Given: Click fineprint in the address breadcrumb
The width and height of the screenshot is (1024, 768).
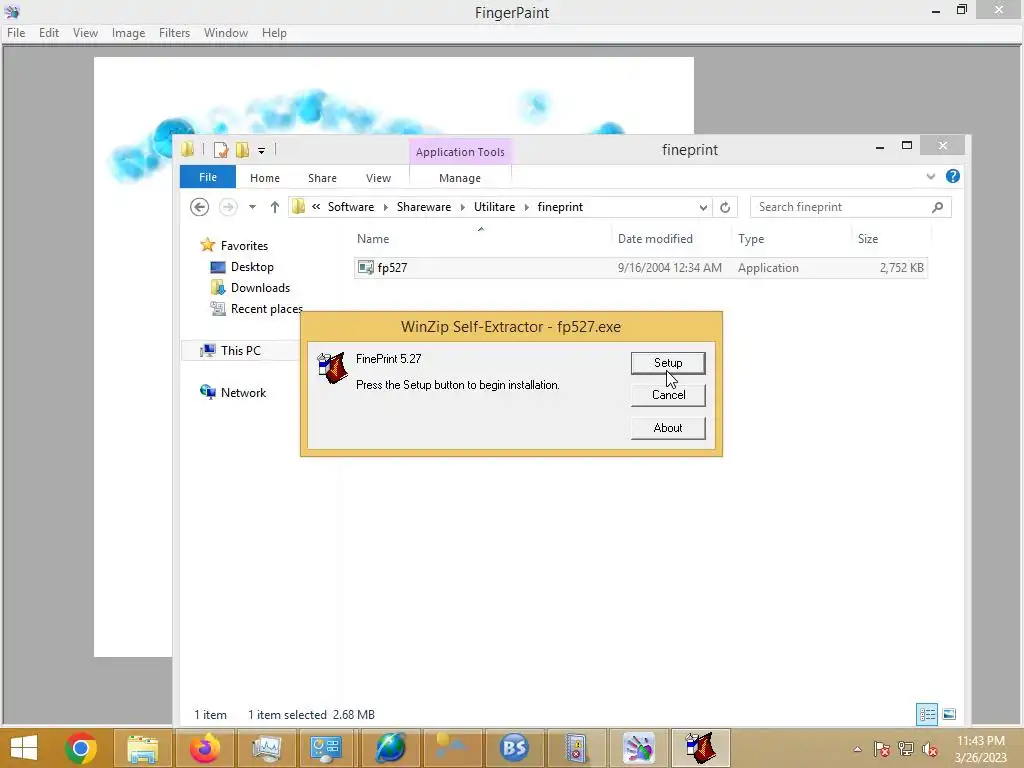Looking at the screenshot, I should 560,207.
